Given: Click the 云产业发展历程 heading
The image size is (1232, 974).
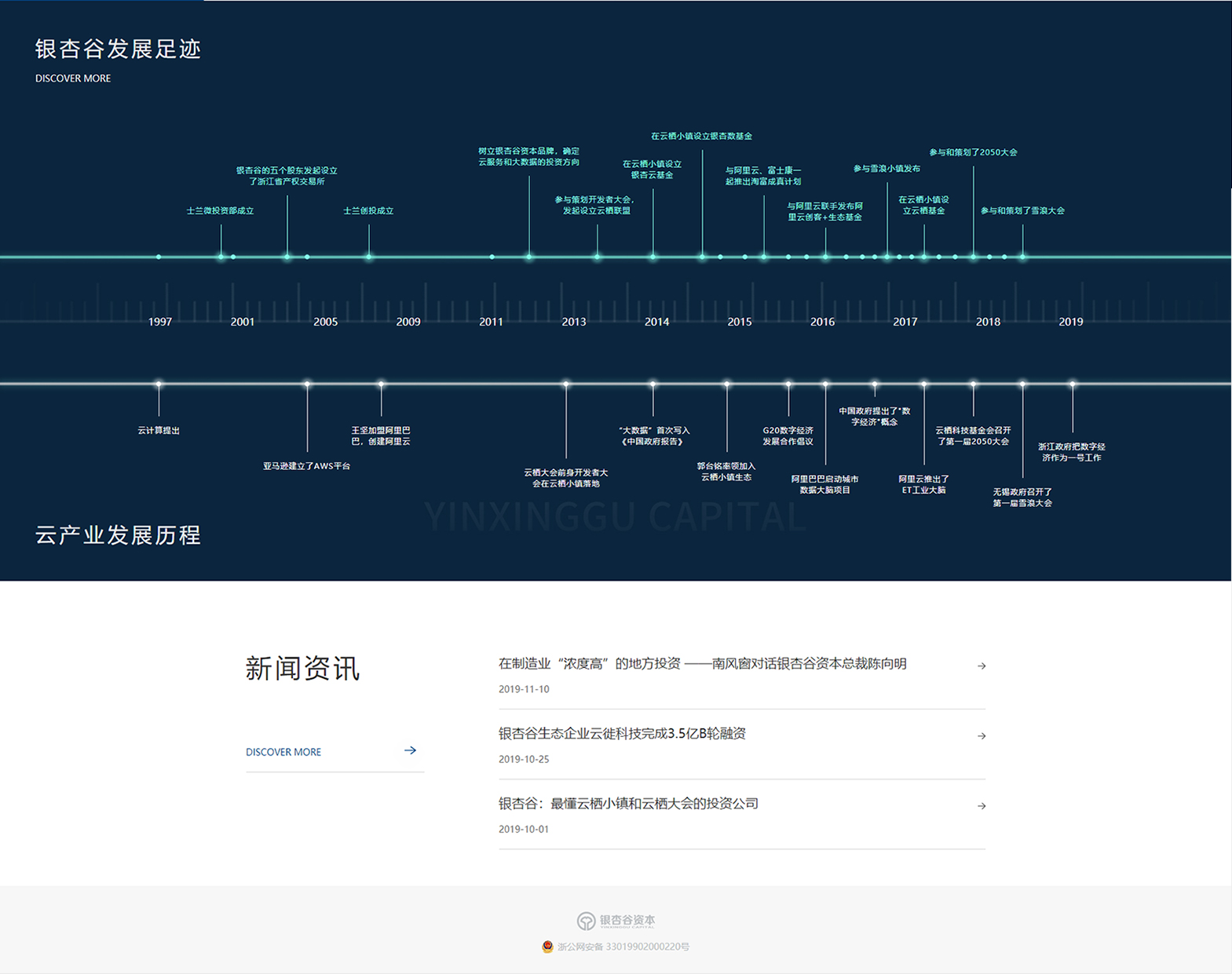Looking at the screenshot, I should 118,535.
